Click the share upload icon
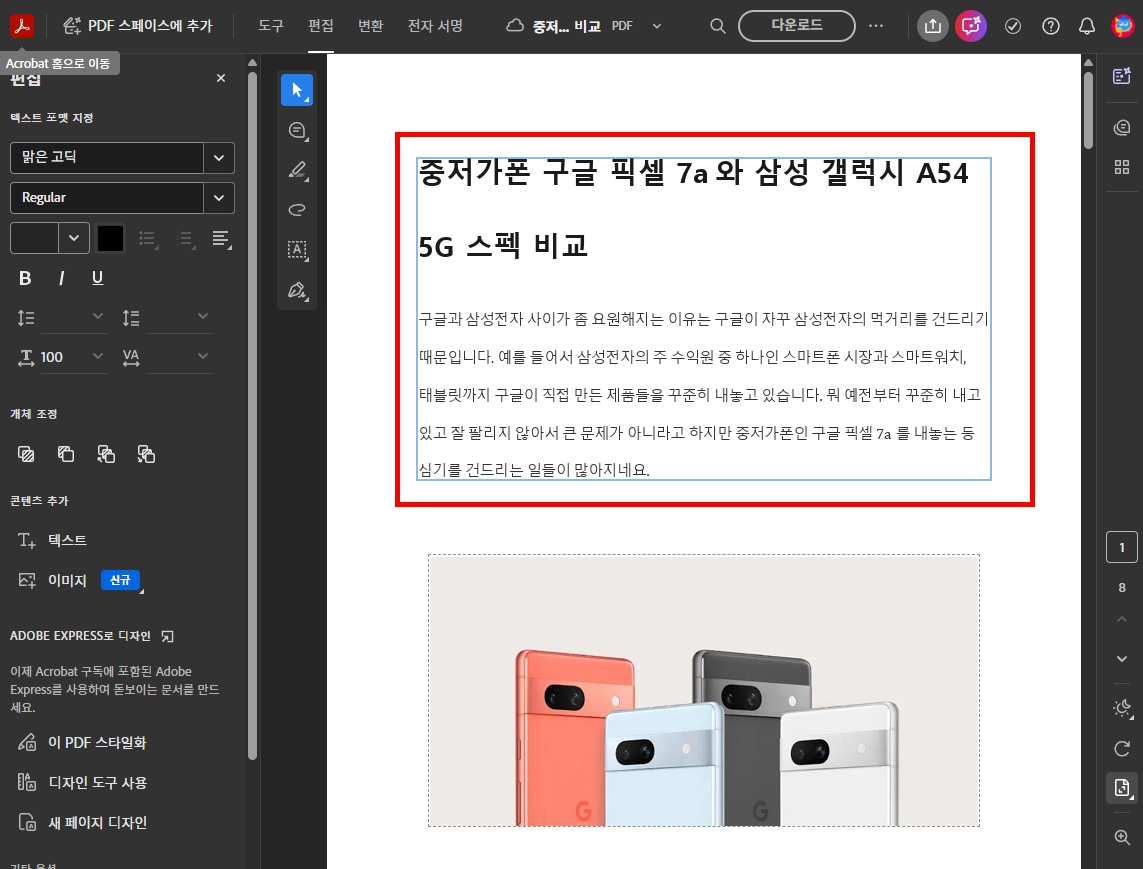 (932, 26)
